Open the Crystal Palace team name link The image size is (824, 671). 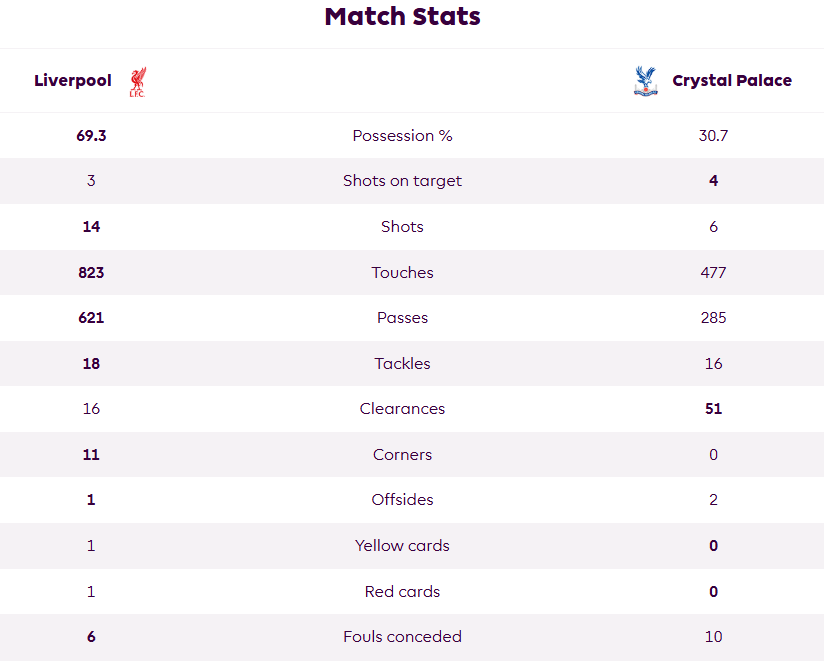pos(732,80)
